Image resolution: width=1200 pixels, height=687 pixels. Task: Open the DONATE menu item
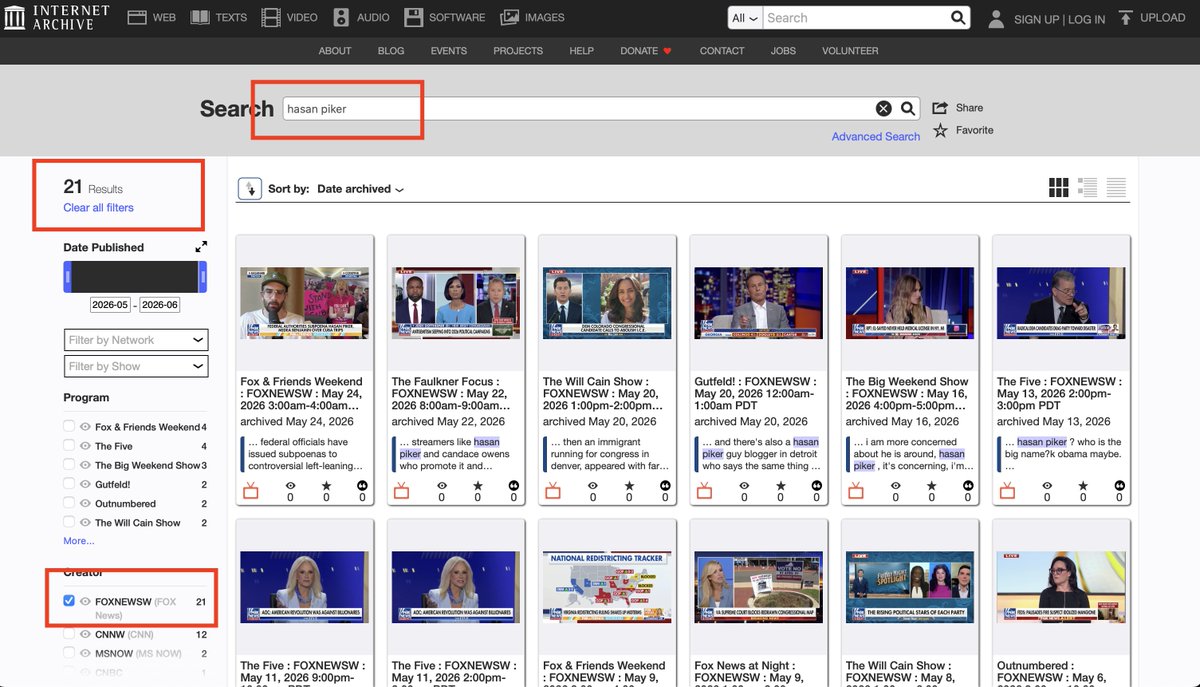pos(646,51)
